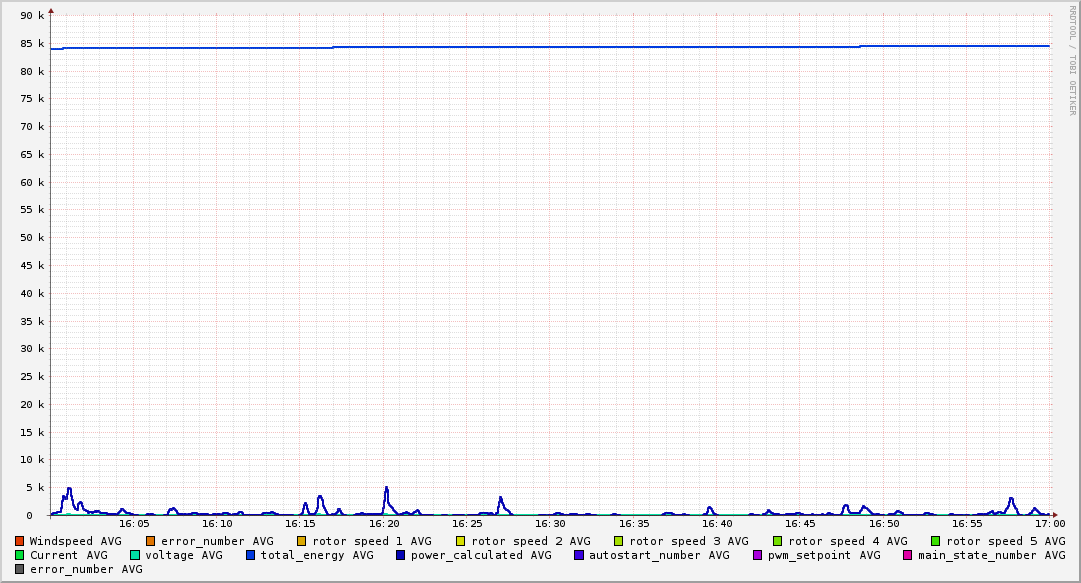
Task: Select the rotor speed 1 AVG color box
Action: point(301,541)
